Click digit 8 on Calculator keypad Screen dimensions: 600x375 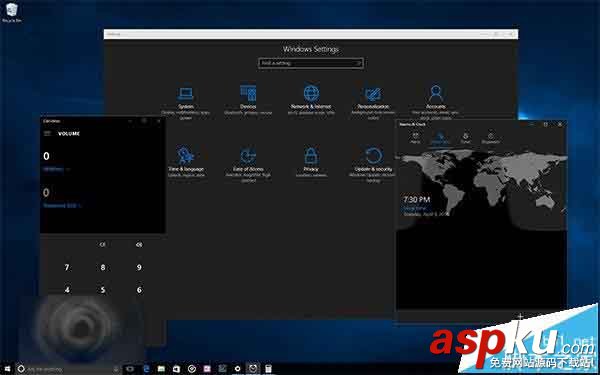click(103, 267)
